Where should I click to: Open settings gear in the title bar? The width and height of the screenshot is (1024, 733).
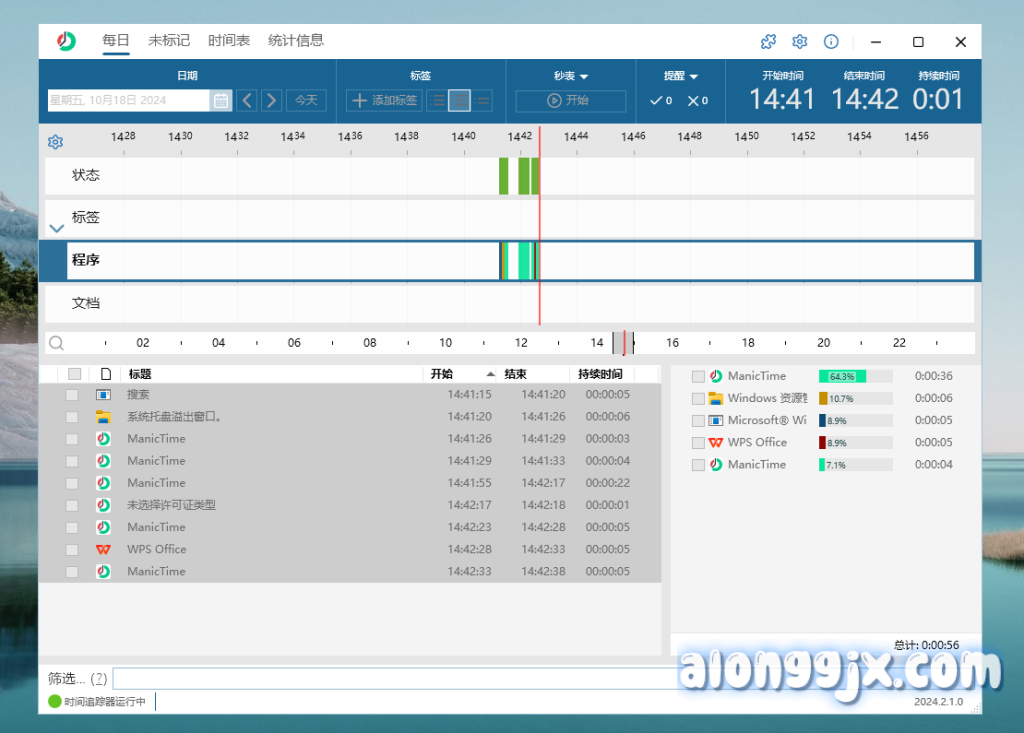coord(799,42)
